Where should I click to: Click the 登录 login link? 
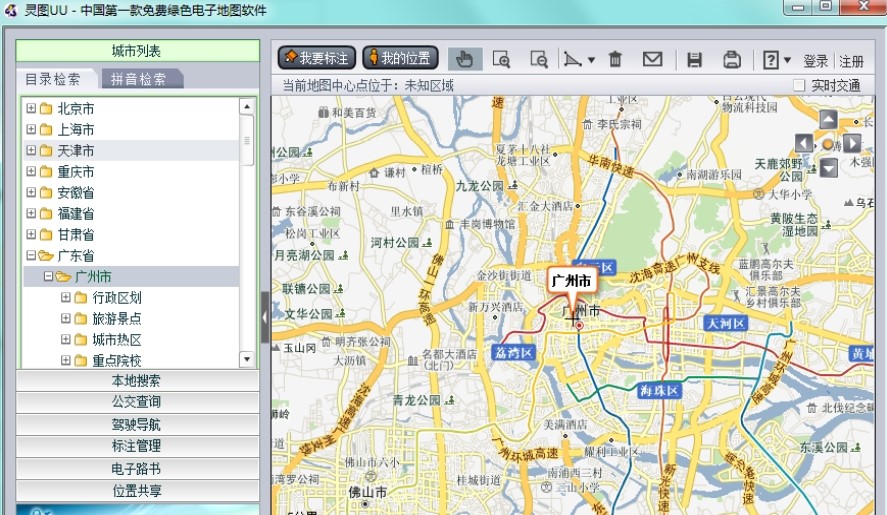point(815,61)
